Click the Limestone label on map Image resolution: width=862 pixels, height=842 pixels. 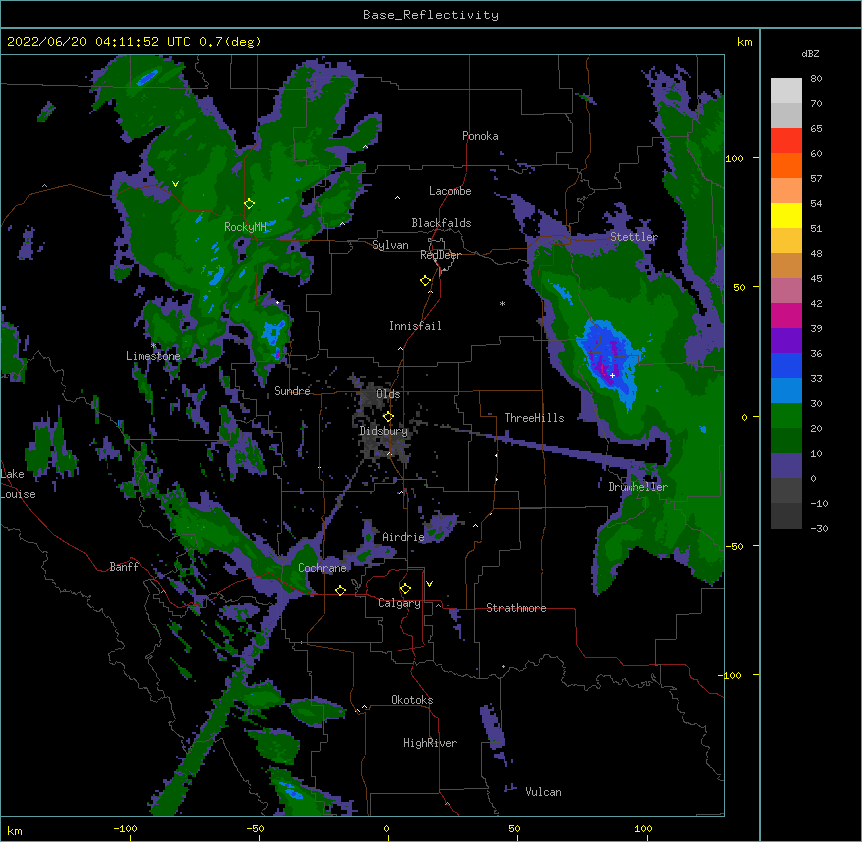(x=153, y=356)
